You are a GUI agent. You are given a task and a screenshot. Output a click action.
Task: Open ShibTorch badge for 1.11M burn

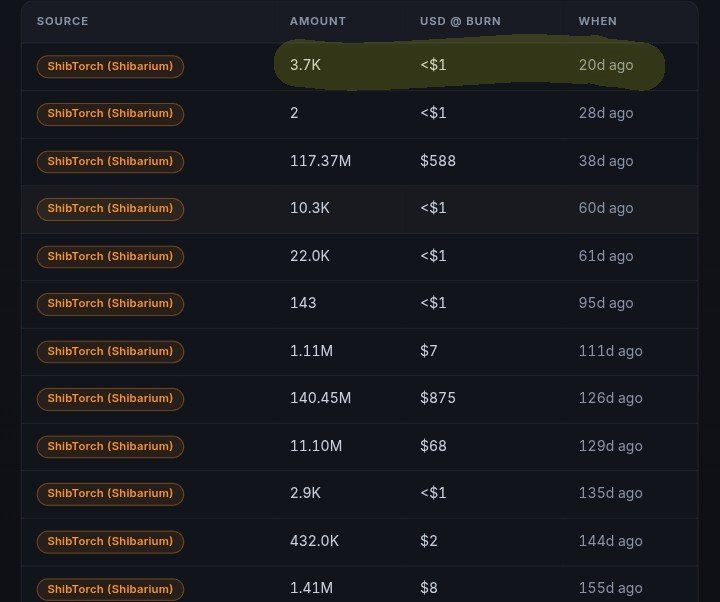click(110, 351)
